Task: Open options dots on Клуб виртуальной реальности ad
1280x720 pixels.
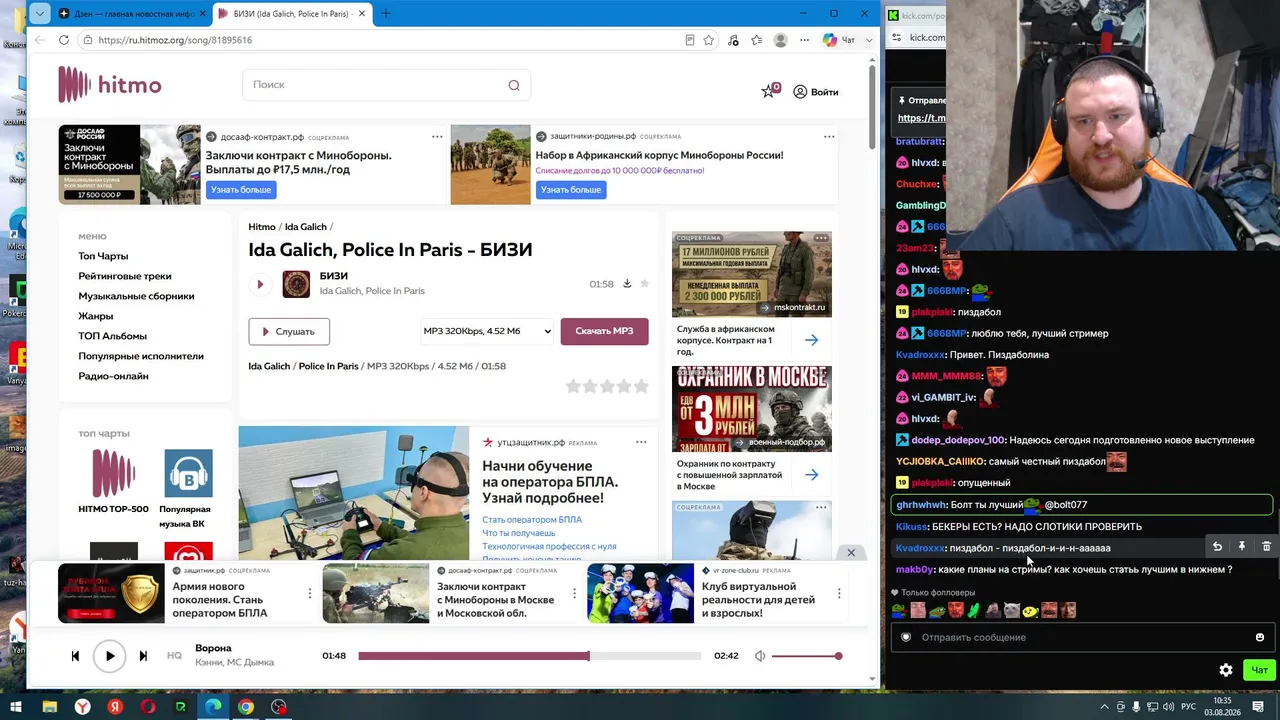Action: pos(839,593)
